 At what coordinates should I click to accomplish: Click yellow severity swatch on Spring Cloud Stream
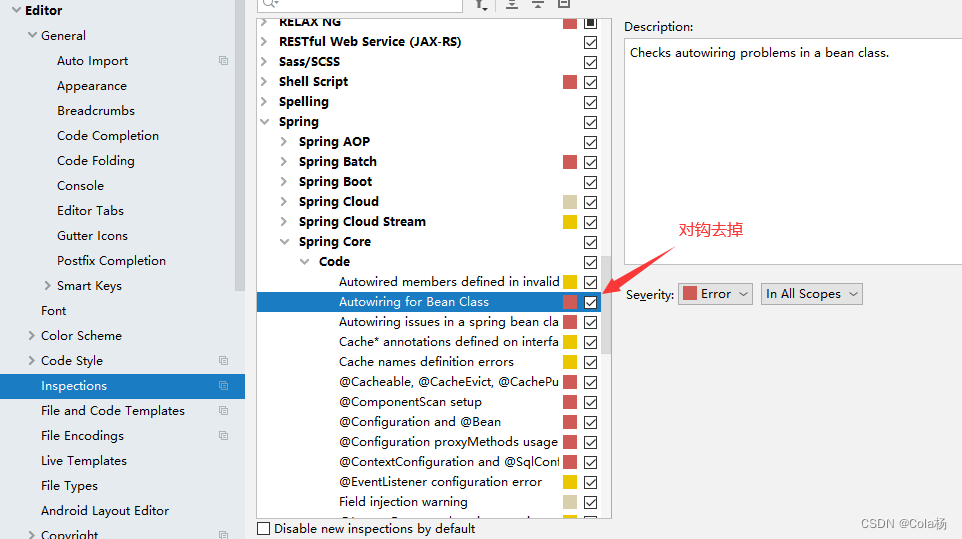(x=570, y=222)
